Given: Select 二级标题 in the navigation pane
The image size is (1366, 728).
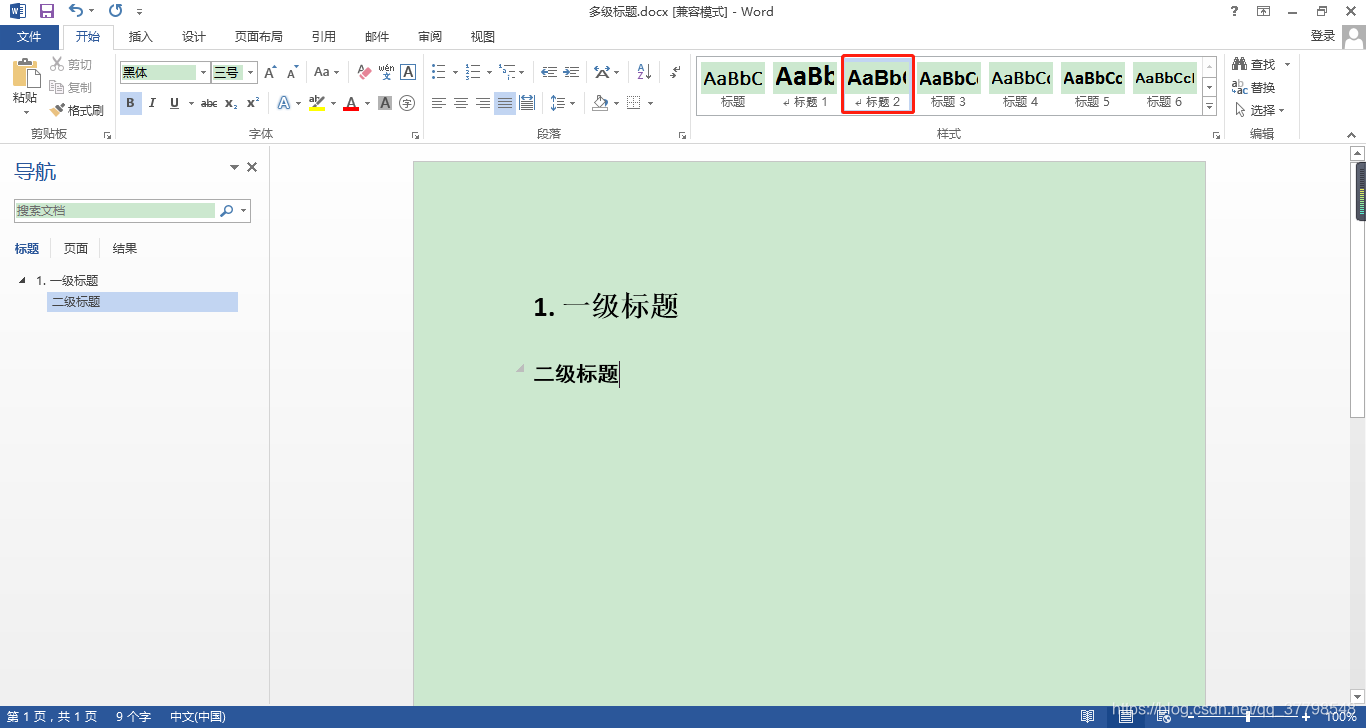Looking at the screenshot, I should coord(142,302).
